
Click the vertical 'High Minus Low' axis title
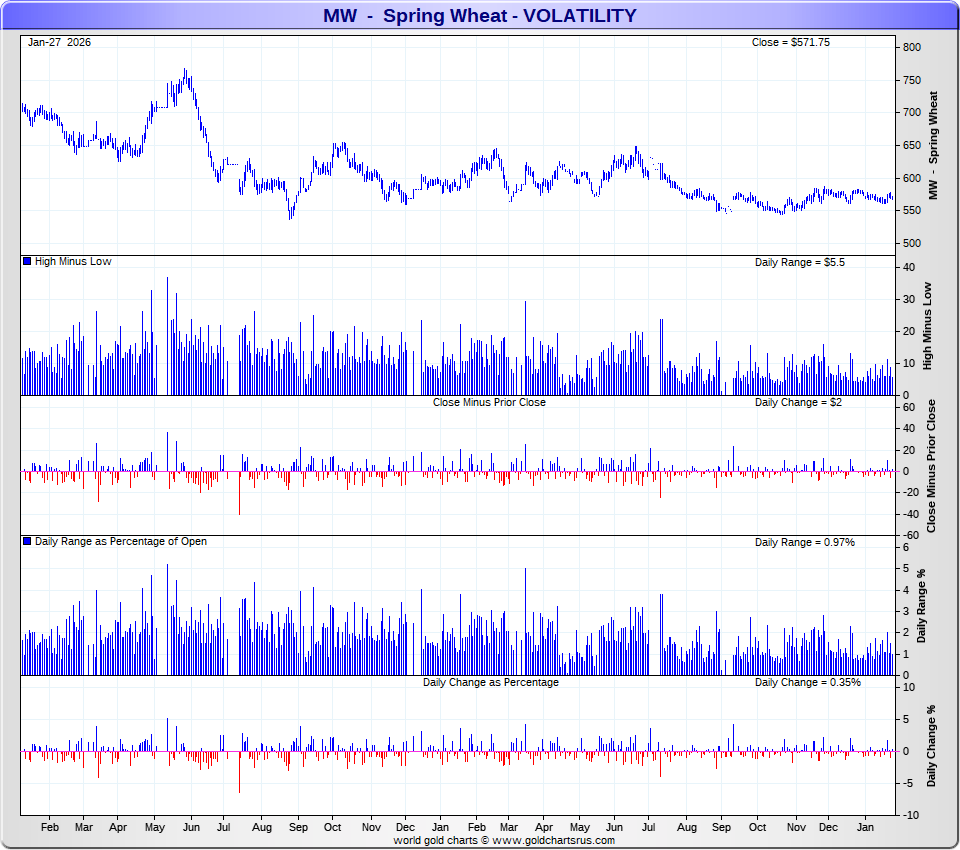(927, 326)
